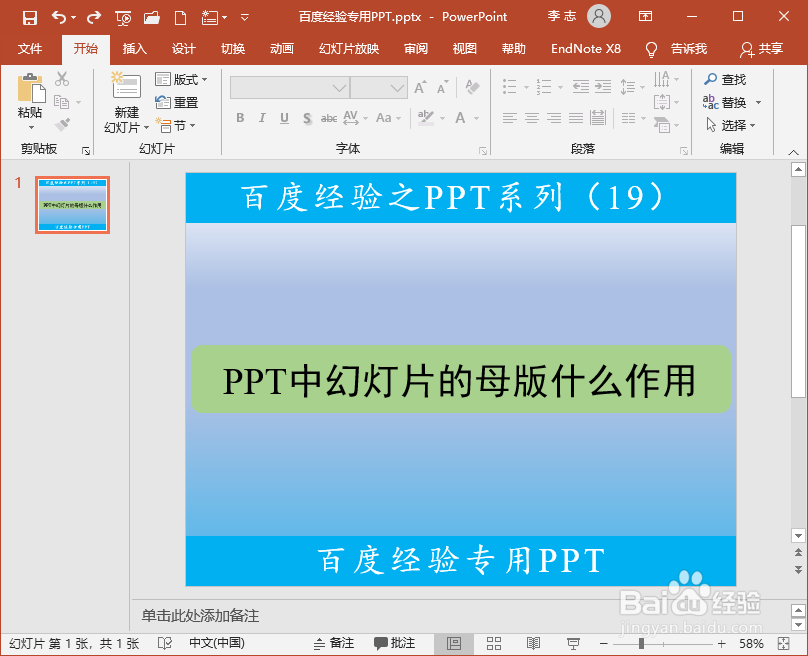Open the 文件 menu

pos(30,49)
